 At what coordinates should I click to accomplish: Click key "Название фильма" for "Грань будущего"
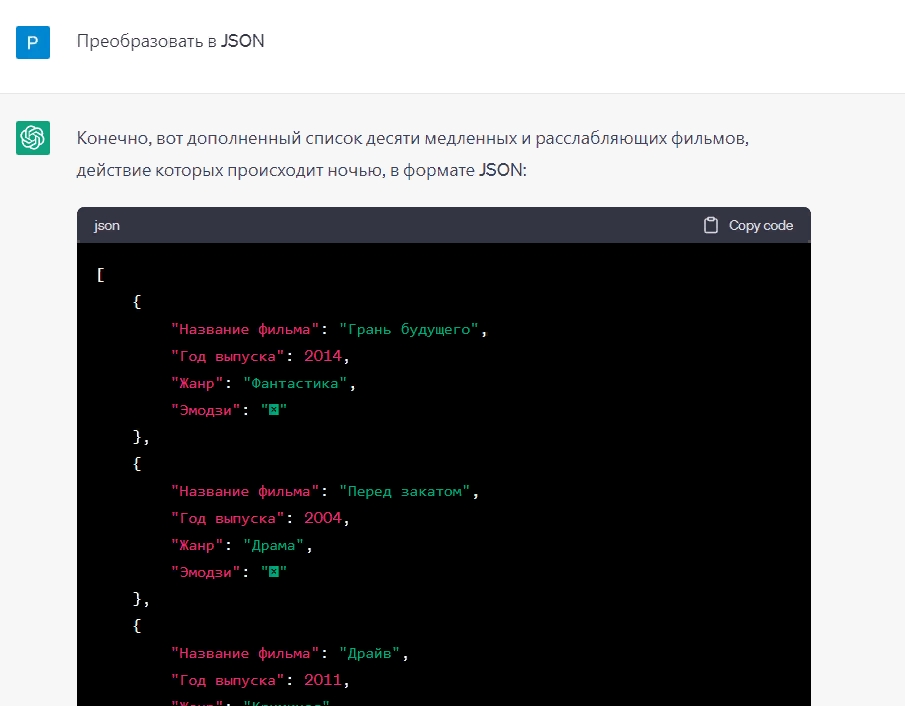pos(245,330)
